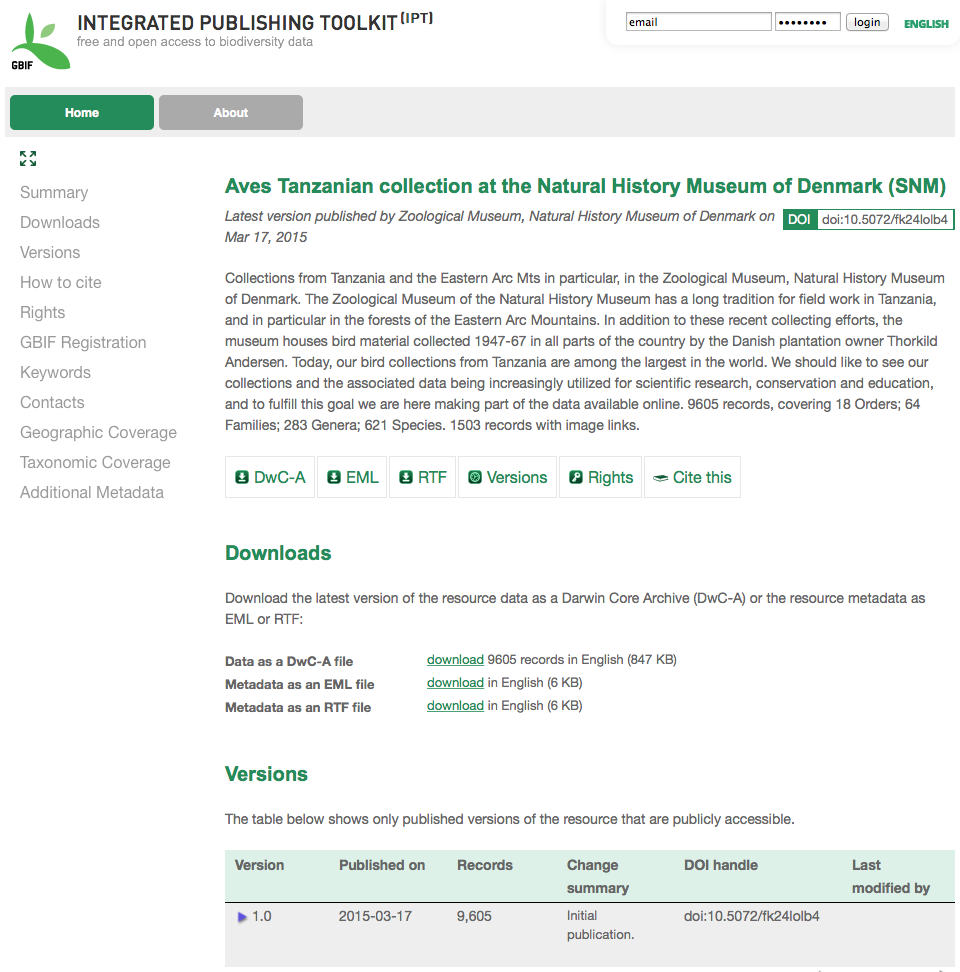960x972 pixels.
Task: Go to How to cite in sidebar
Action: point(61,282)
